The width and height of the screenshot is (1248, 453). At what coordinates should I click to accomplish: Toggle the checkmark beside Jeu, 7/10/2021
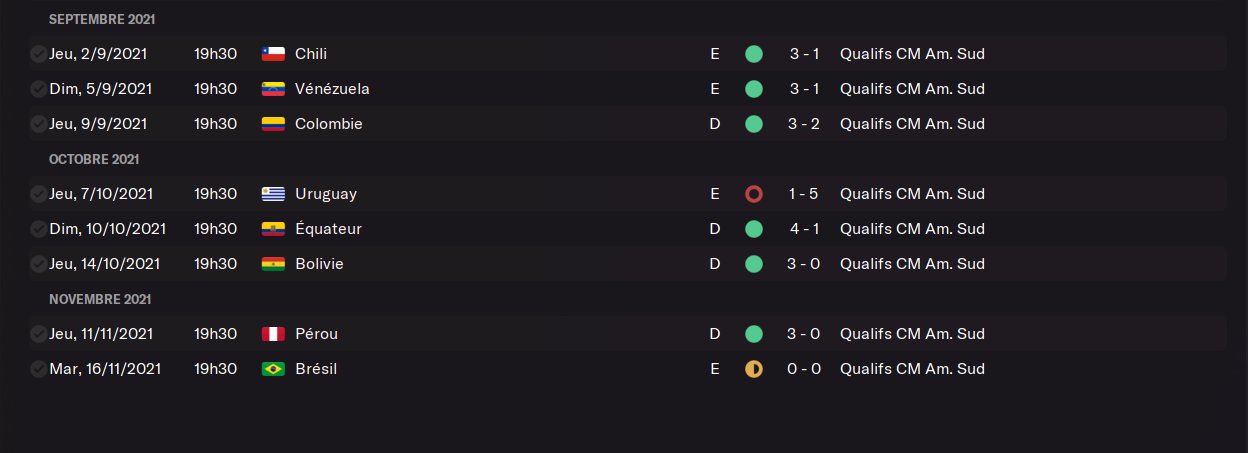tap(38, 194)
